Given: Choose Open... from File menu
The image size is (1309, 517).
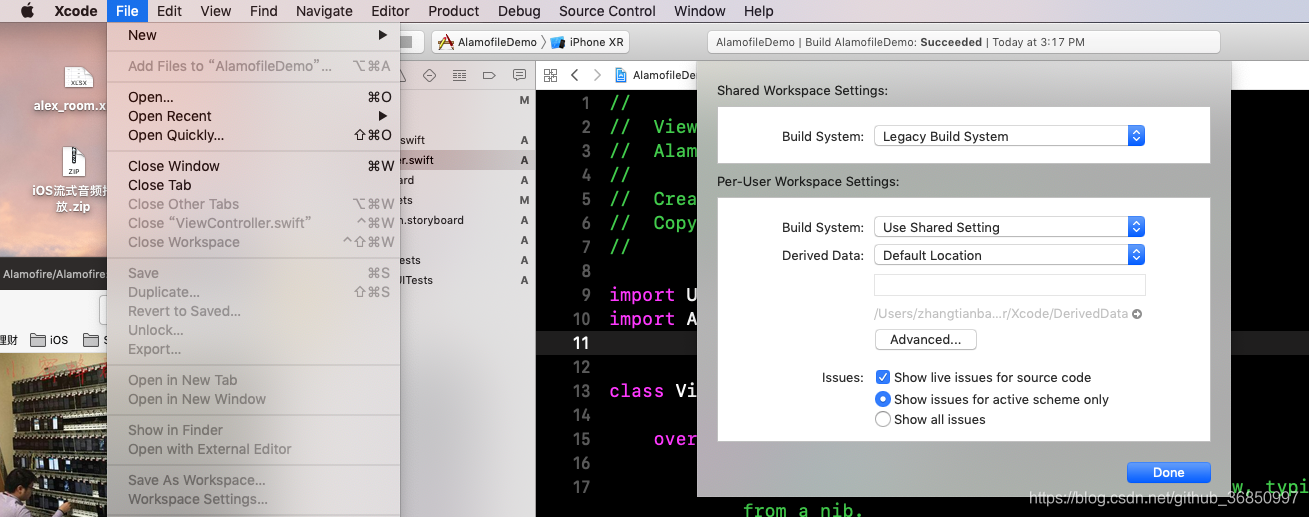Looking at the screenshot, I should [253, 97].
